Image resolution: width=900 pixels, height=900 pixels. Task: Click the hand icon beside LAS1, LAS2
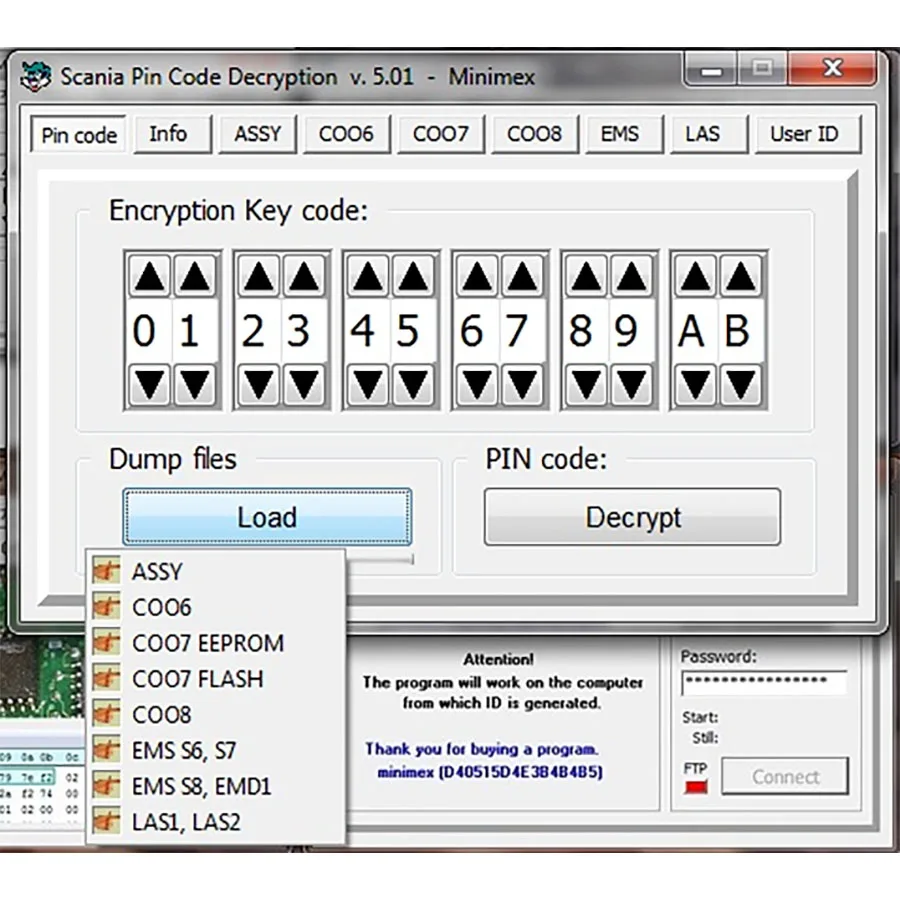pyautogui.click(x=106, y=821)
